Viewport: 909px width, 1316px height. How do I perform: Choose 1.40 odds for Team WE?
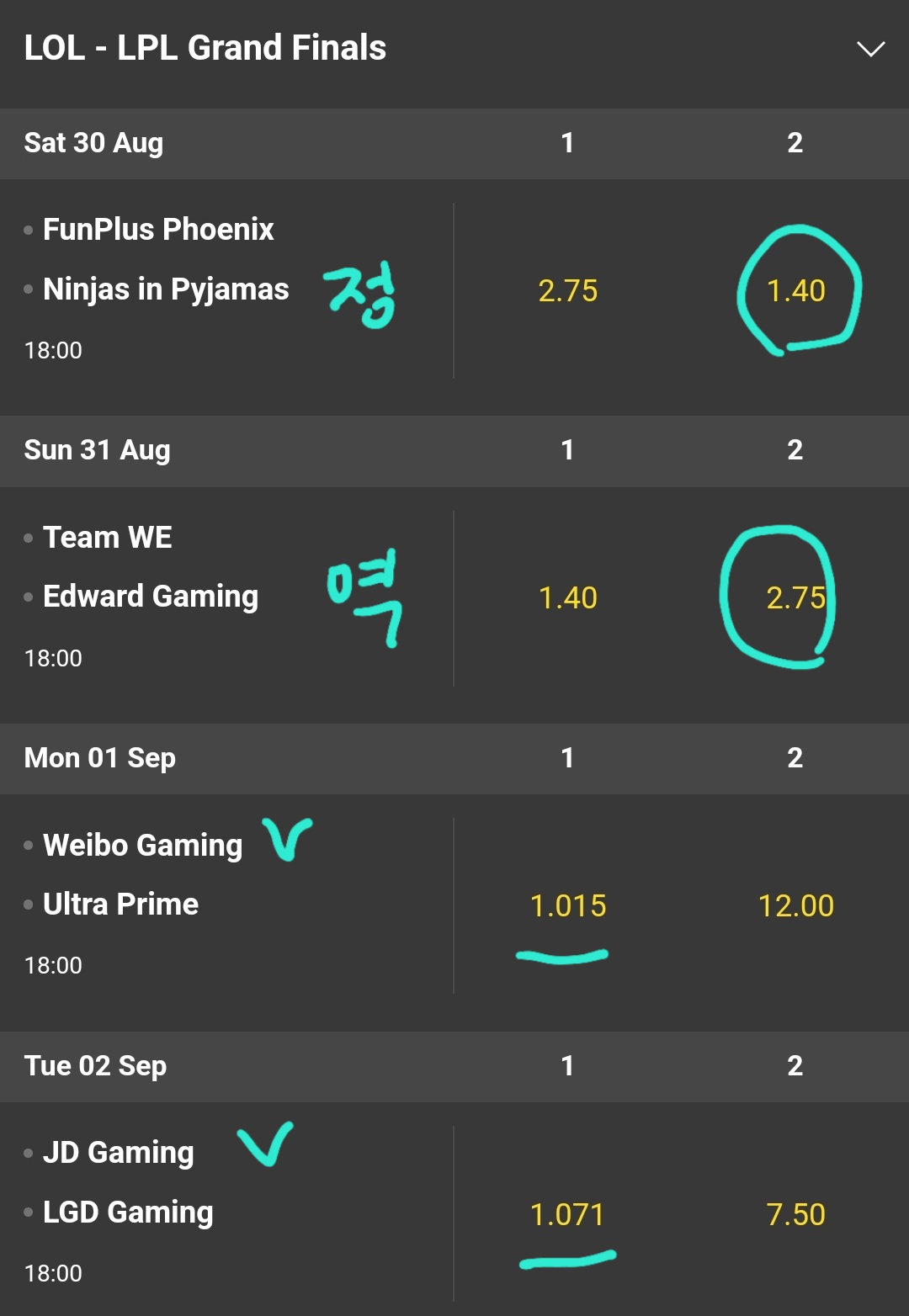568,598
